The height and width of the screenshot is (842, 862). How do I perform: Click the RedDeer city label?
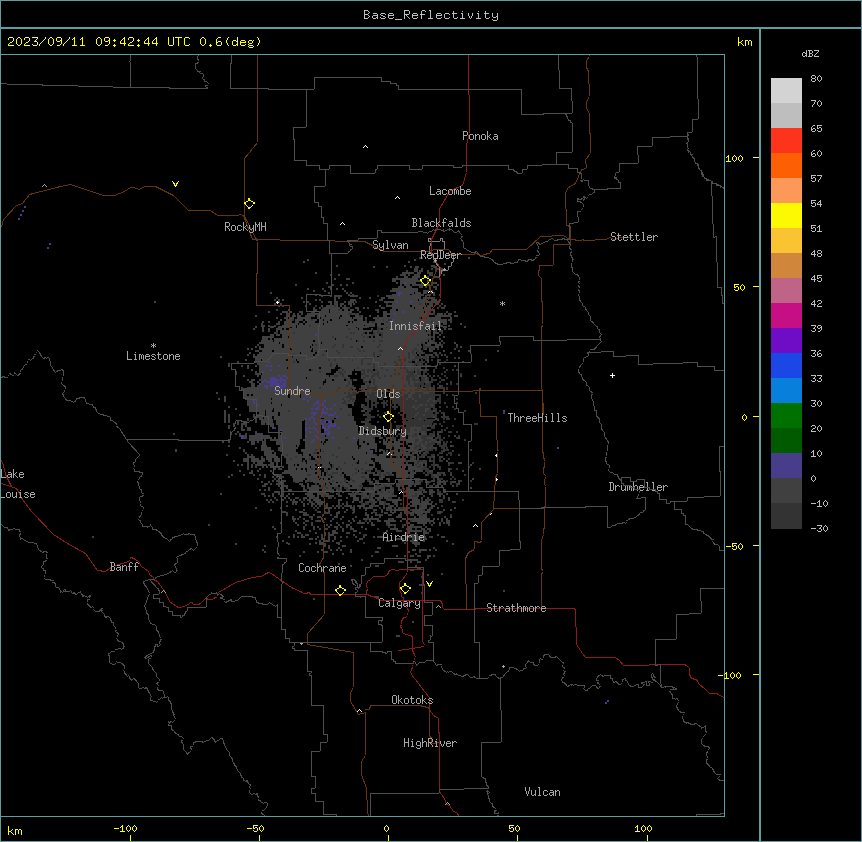(440, 255)
